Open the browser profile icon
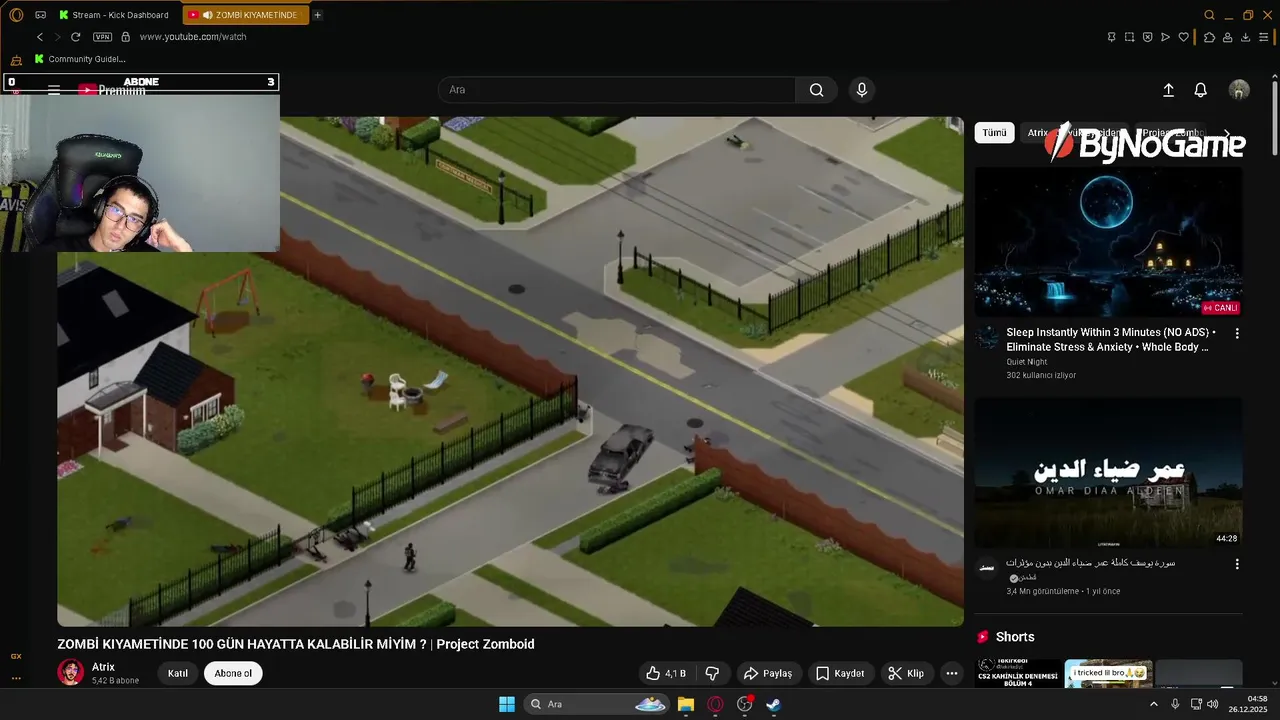This screenshot has height=720, width=1280. [1227, 37]
